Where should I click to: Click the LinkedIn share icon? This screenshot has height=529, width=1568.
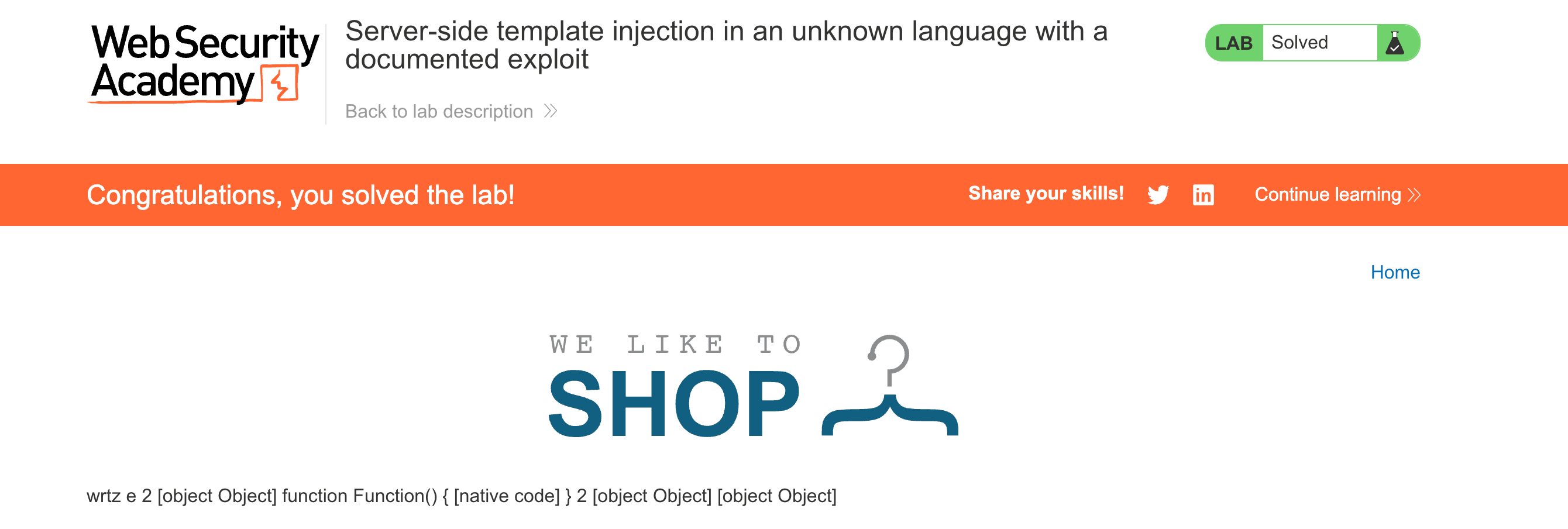pyautogui.click(x=1203, y=195)
